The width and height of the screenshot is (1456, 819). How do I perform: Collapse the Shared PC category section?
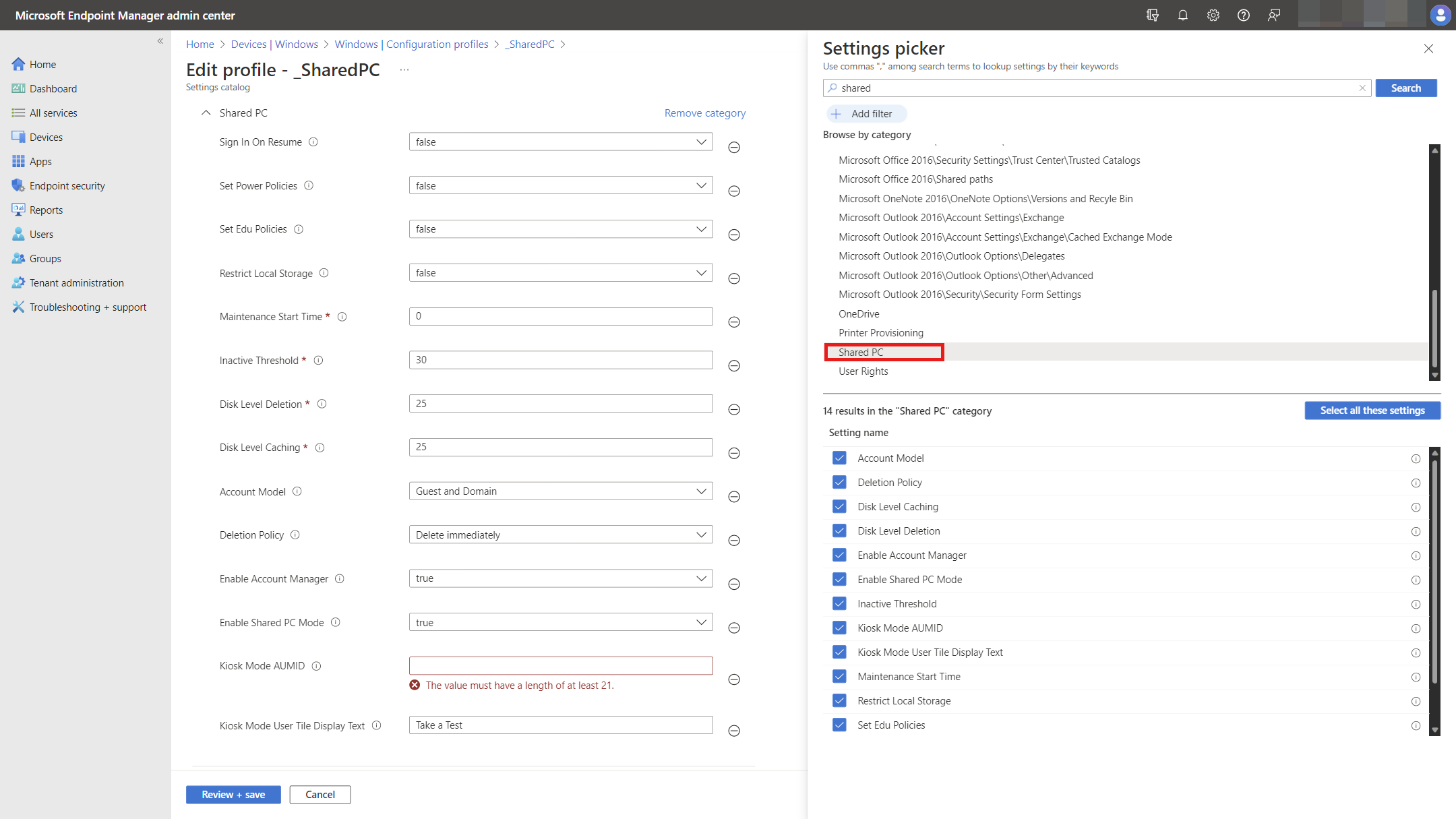206,113
